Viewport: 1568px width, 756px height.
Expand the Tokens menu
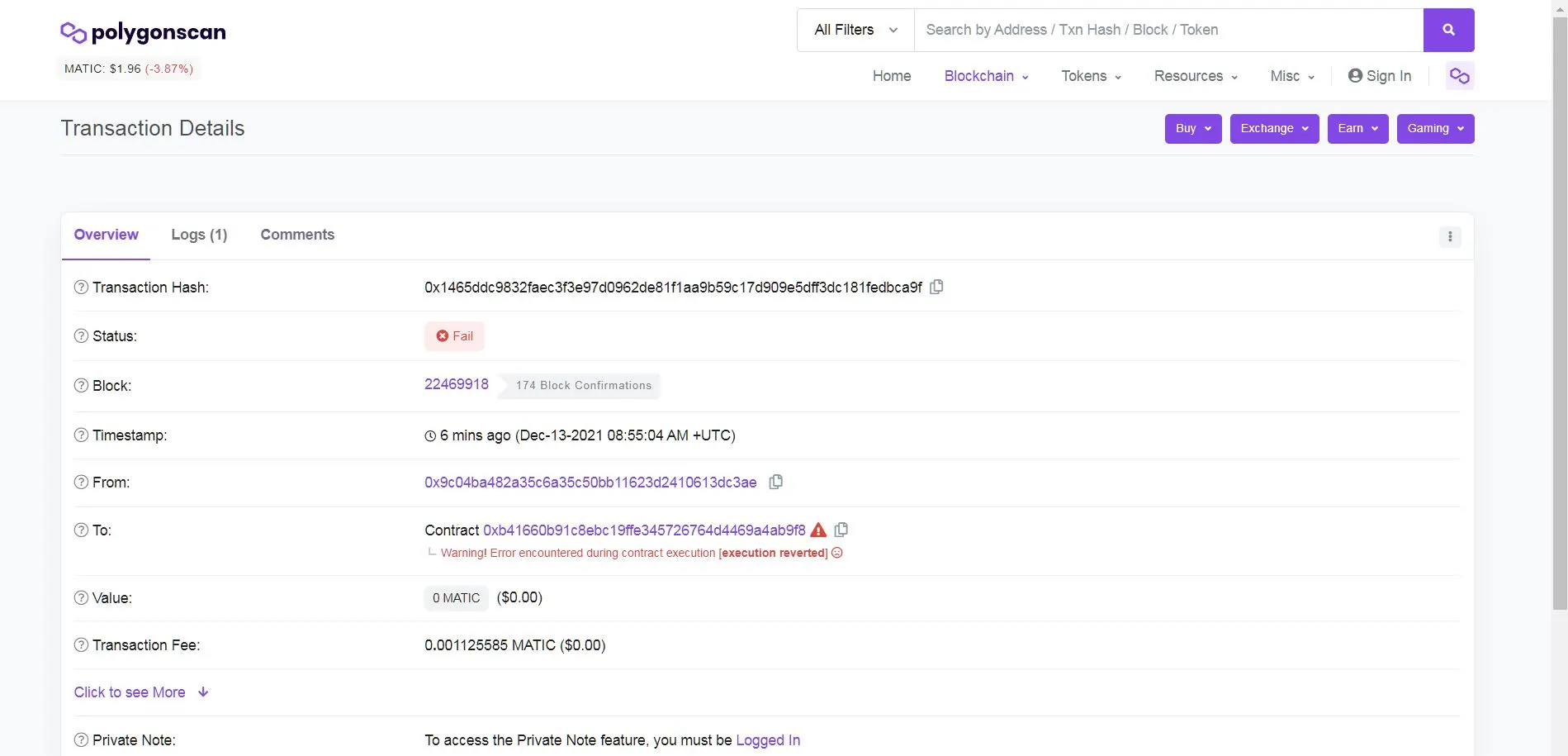click(x=1092, y=76)
